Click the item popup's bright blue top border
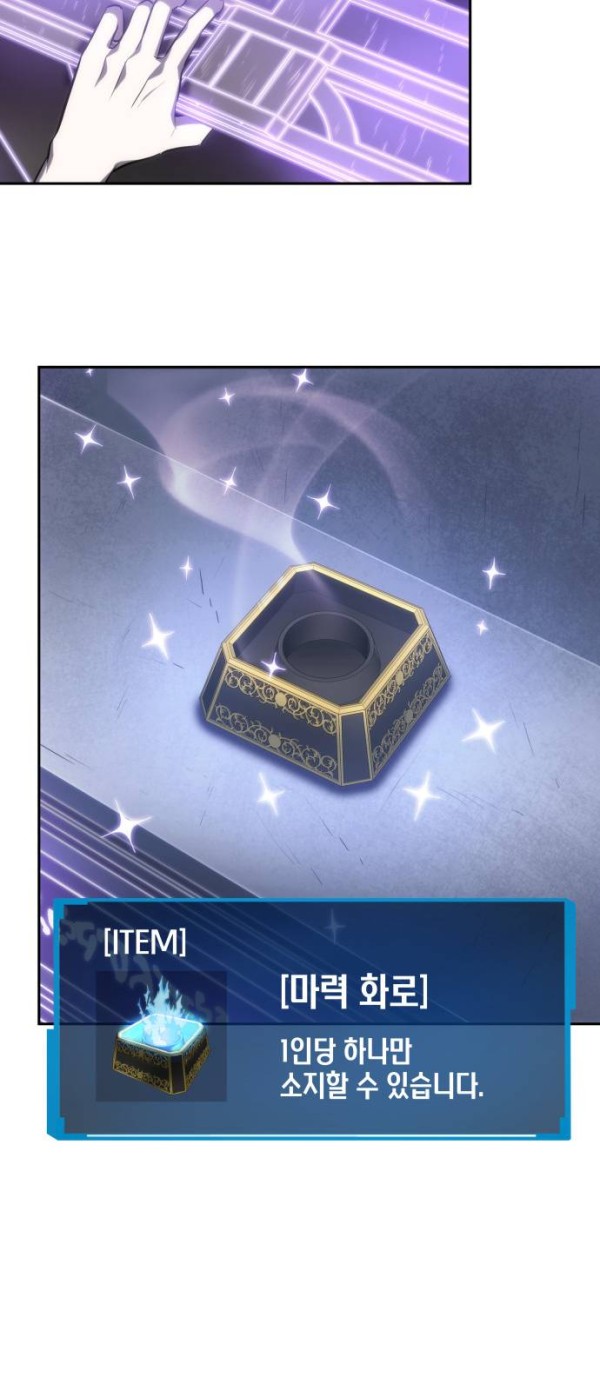Viewport: 600px width, 1391px height. coord(310,906)
